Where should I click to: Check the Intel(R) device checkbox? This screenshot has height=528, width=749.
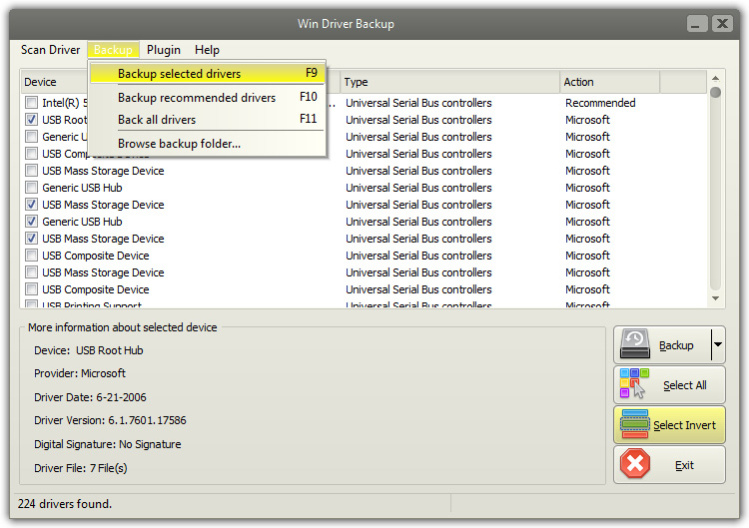click(32, 103)
